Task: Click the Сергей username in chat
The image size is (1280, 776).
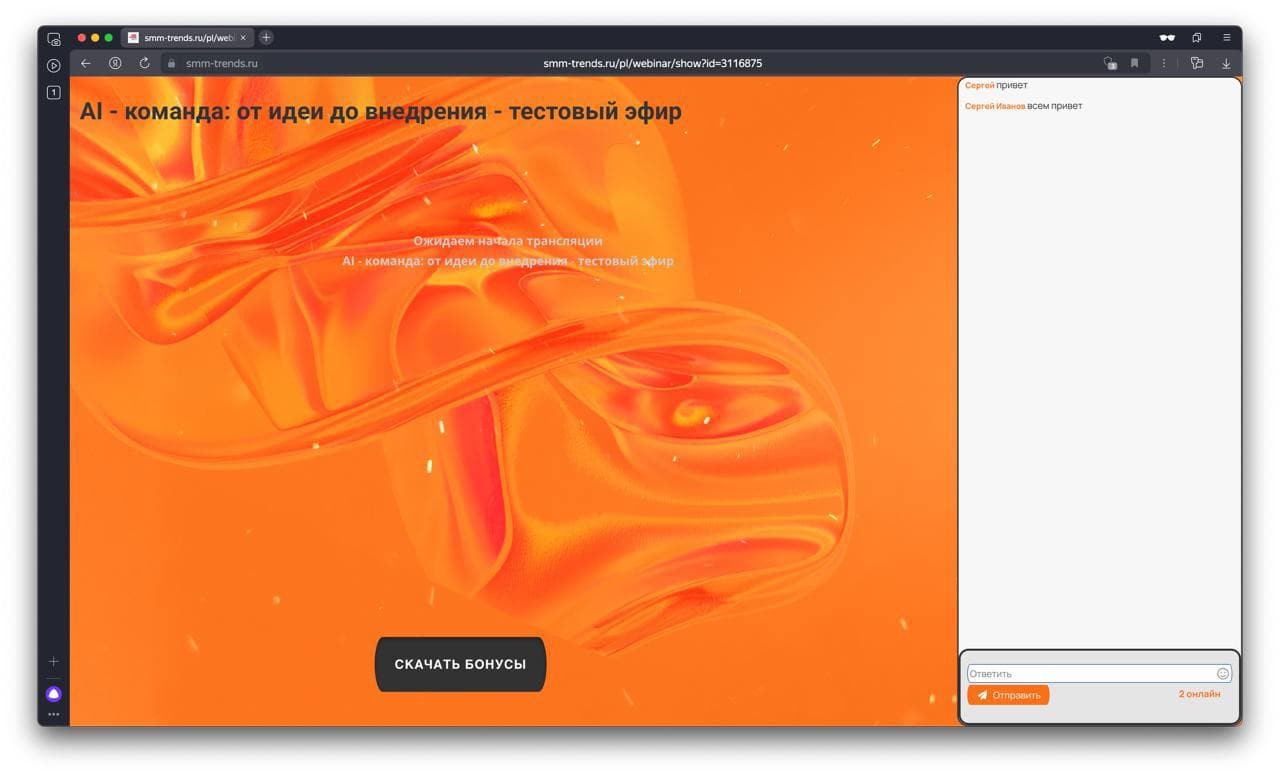Action: (x=980, y=86)
